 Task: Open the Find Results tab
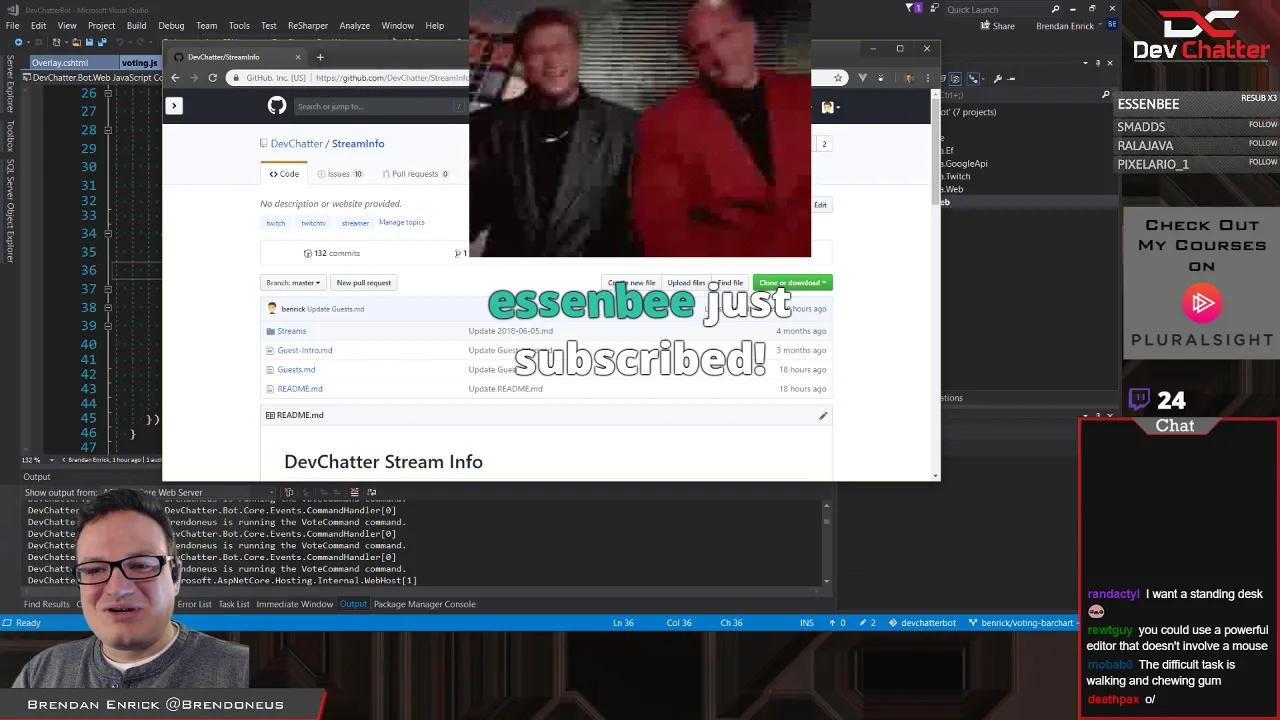tap(46, 604)
